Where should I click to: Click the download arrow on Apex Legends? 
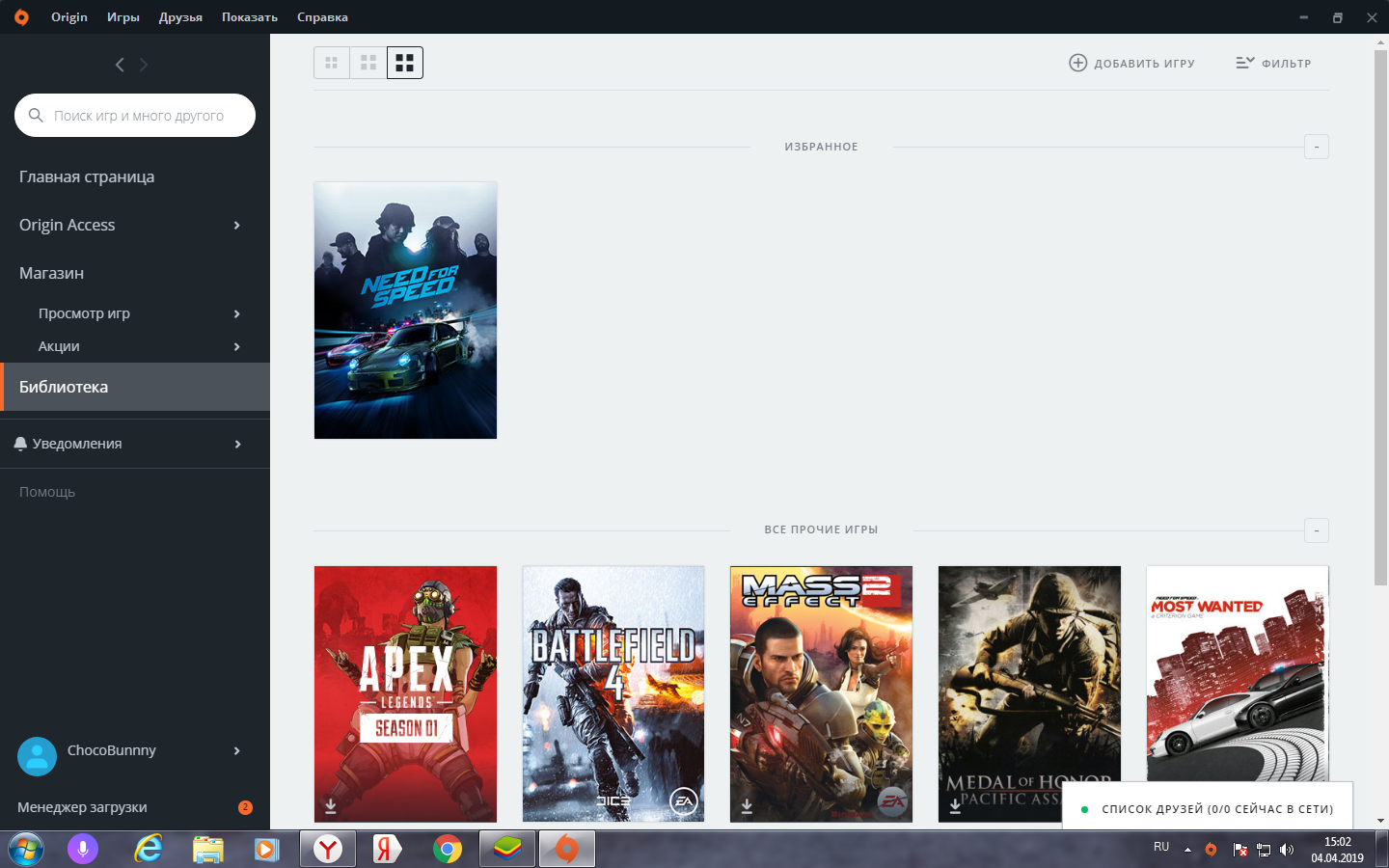[331, 805]
